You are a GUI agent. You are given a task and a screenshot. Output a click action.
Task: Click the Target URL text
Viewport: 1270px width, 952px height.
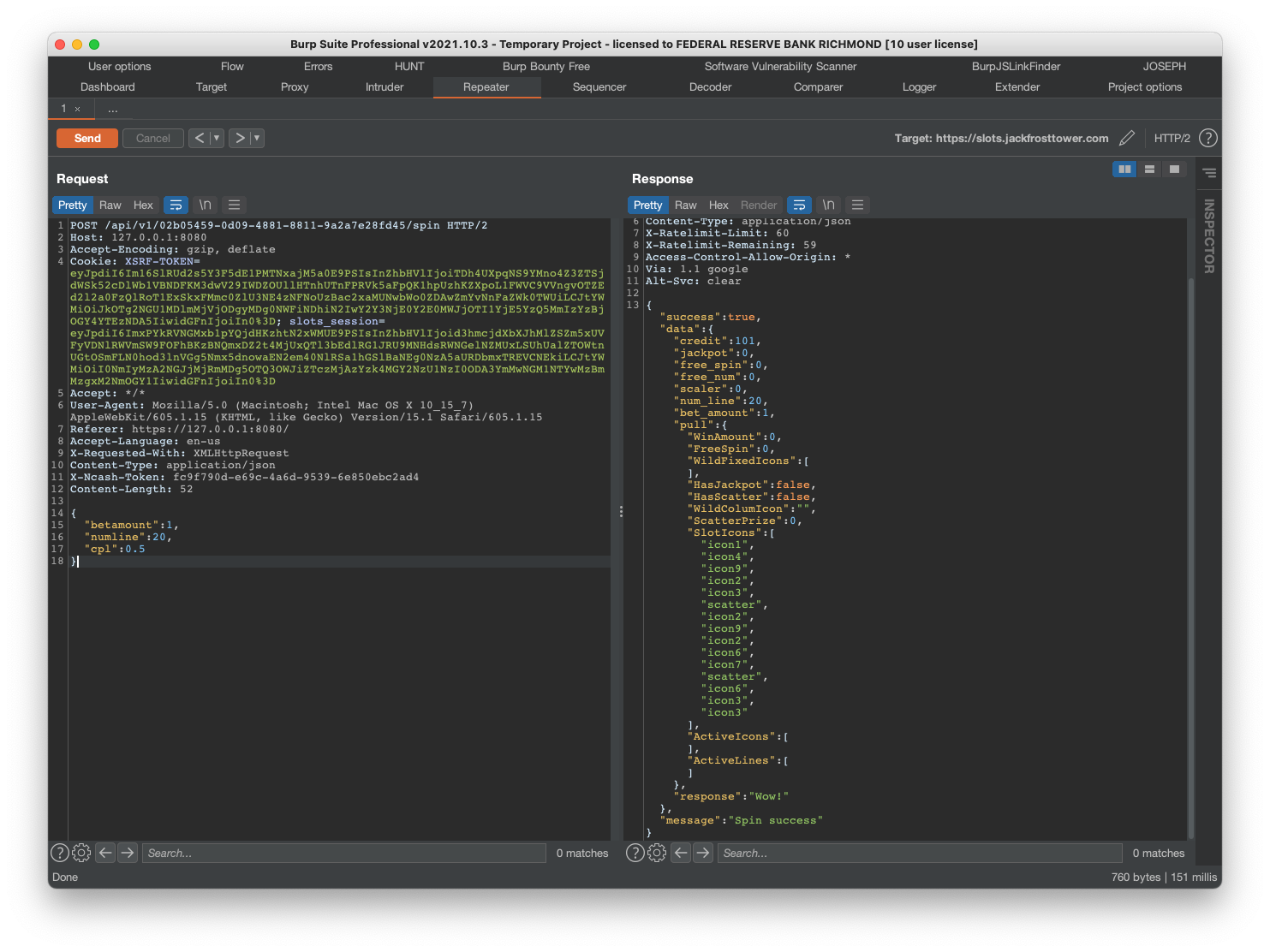[1001, 138]
